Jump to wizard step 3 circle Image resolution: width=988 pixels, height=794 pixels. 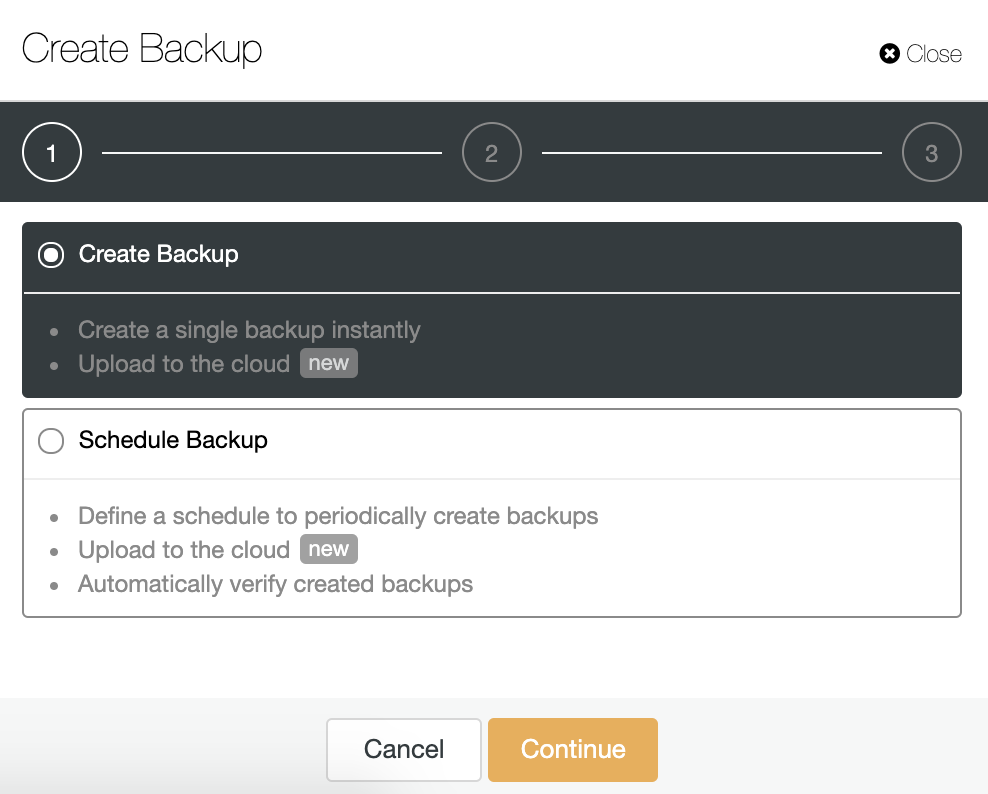click(931, 152)
